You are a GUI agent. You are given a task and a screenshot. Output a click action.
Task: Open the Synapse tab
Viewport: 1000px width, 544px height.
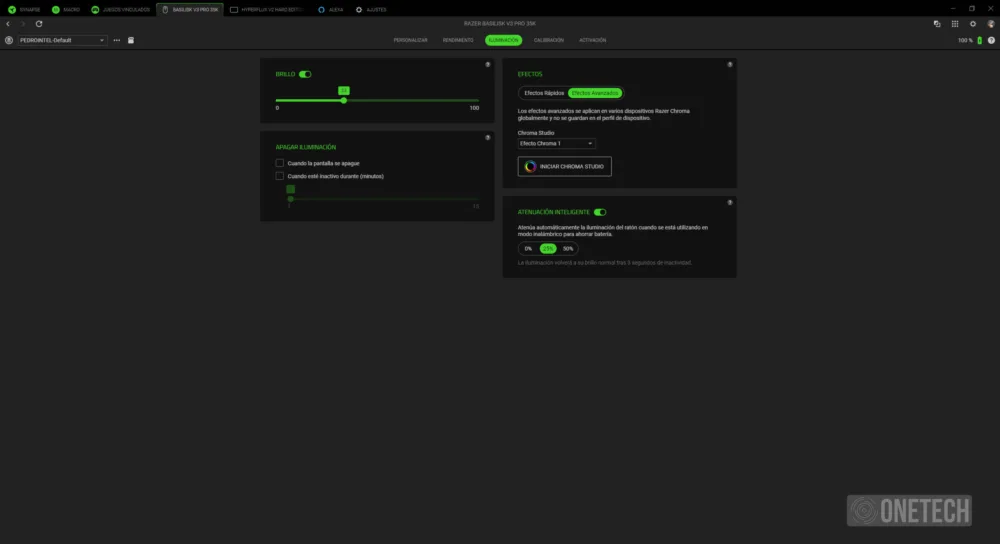24,10
